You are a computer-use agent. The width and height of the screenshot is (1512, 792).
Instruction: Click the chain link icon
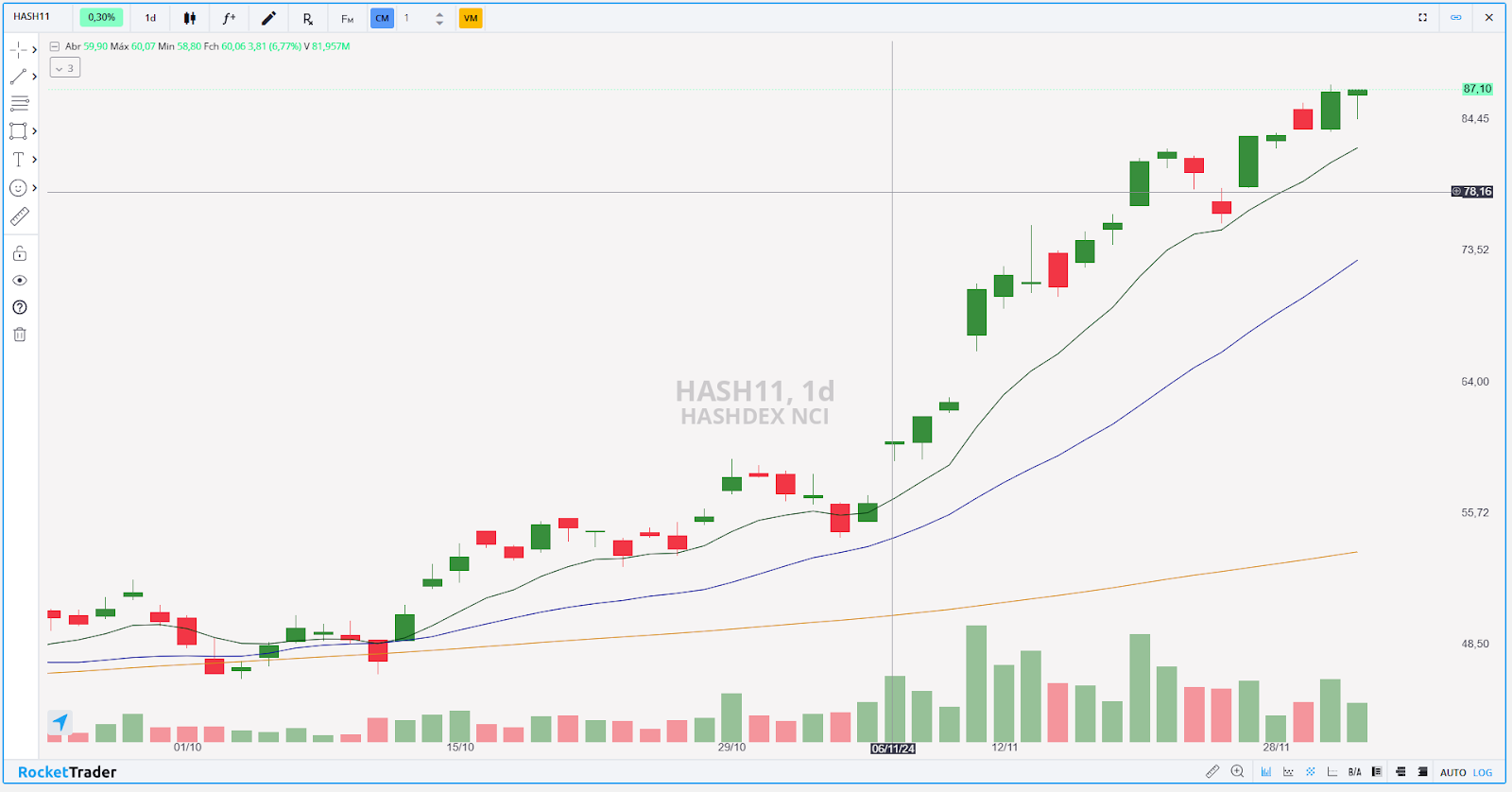(1455, 17)
